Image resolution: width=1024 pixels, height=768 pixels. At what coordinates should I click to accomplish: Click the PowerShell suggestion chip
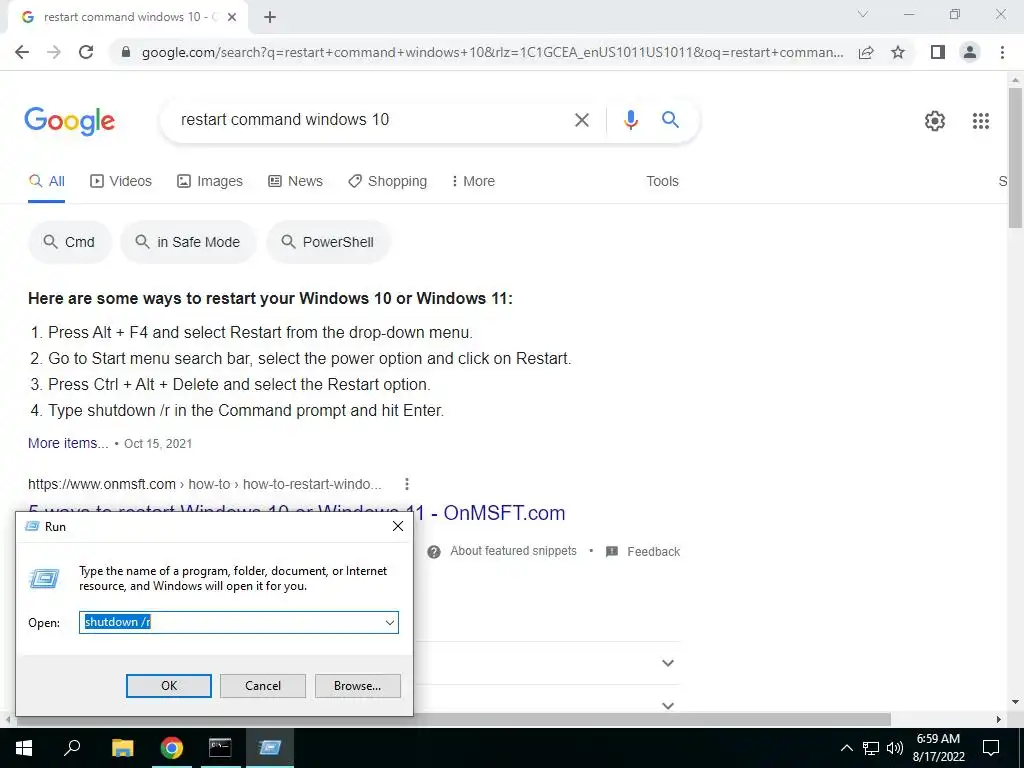coord(328,242)
